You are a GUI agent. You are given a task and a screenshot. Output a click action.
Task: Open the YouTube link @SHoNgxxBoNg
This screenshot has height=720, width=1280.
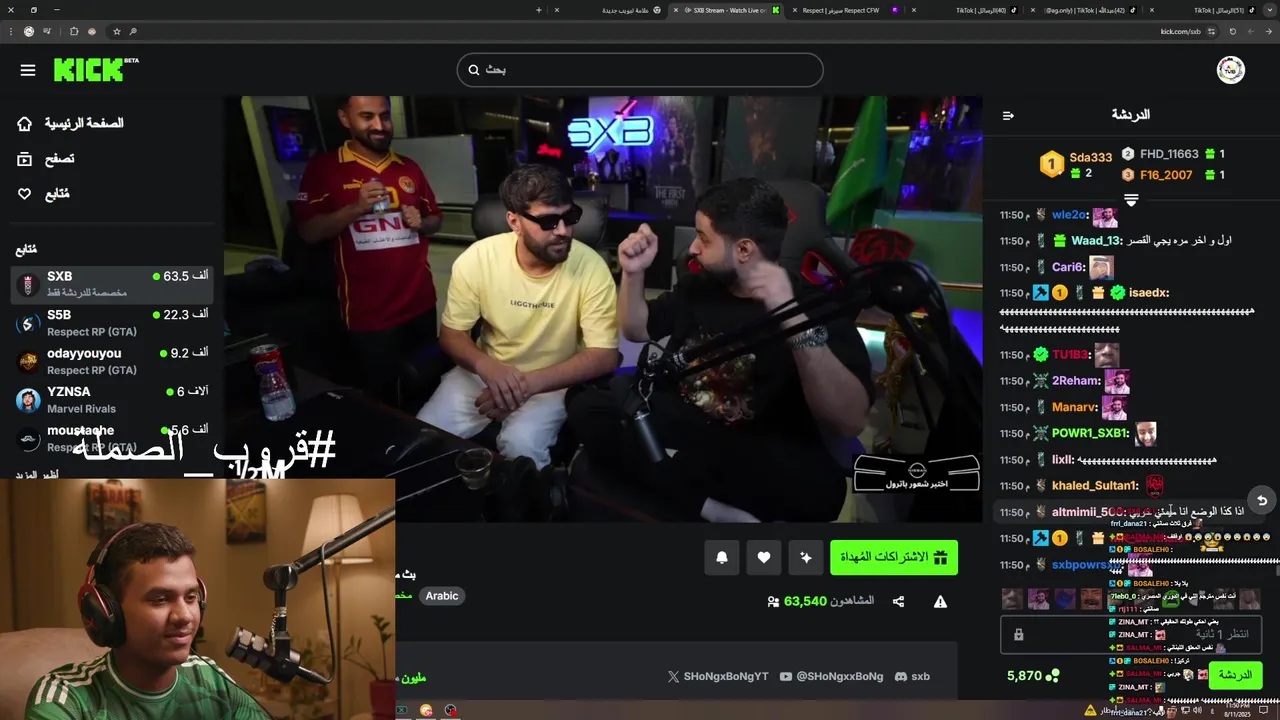click(831, 676)
